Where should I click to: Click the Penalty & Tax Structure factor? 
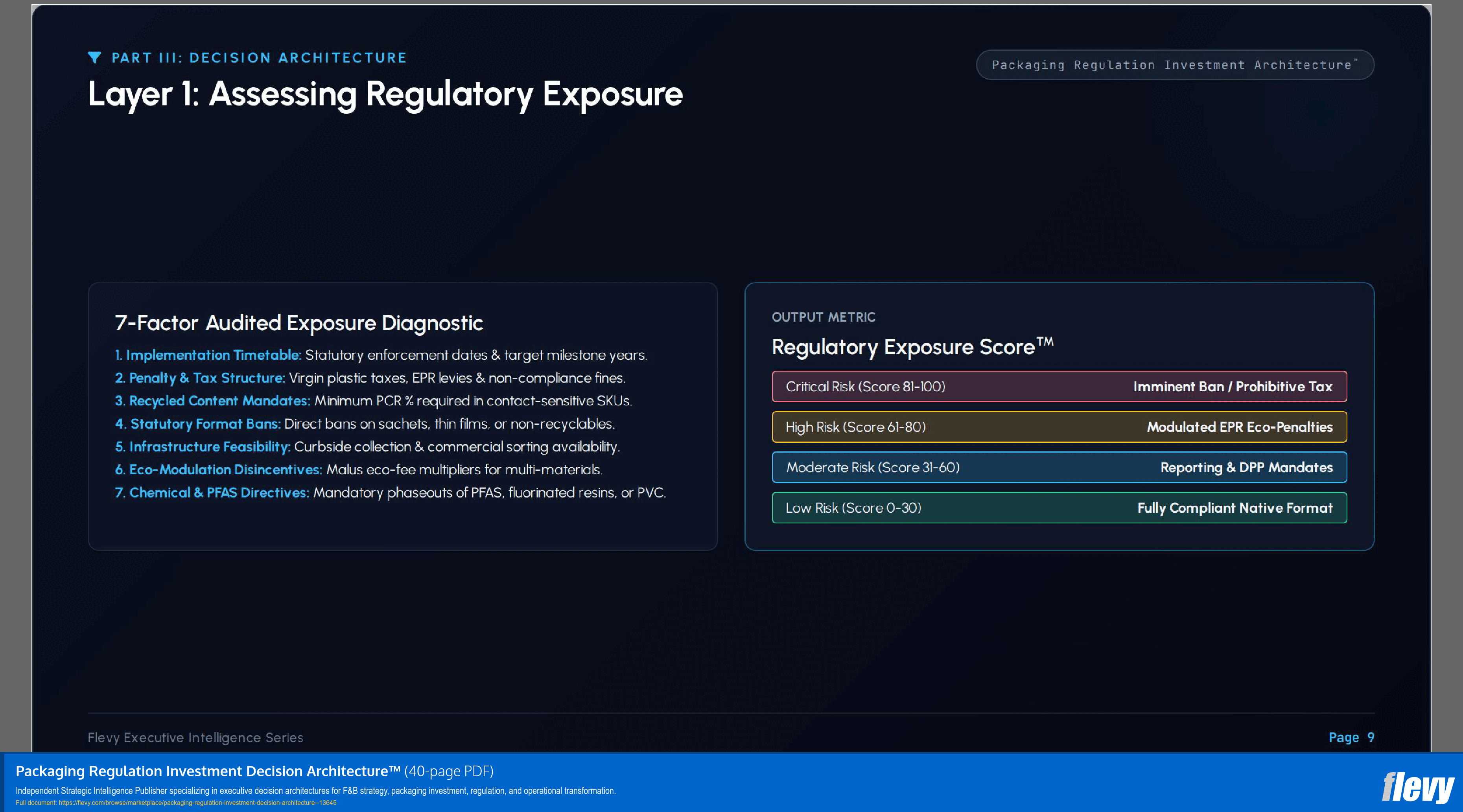[370, 377]
